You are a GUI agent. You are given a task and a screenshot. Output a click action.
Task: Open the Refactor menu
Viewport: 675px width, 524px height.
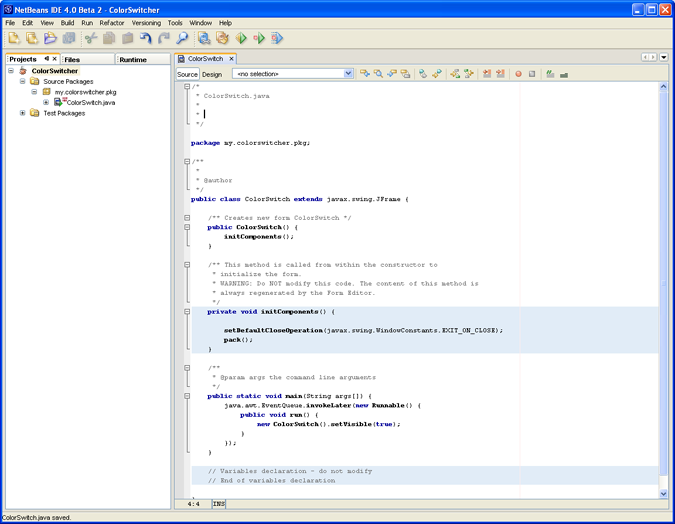112,22
